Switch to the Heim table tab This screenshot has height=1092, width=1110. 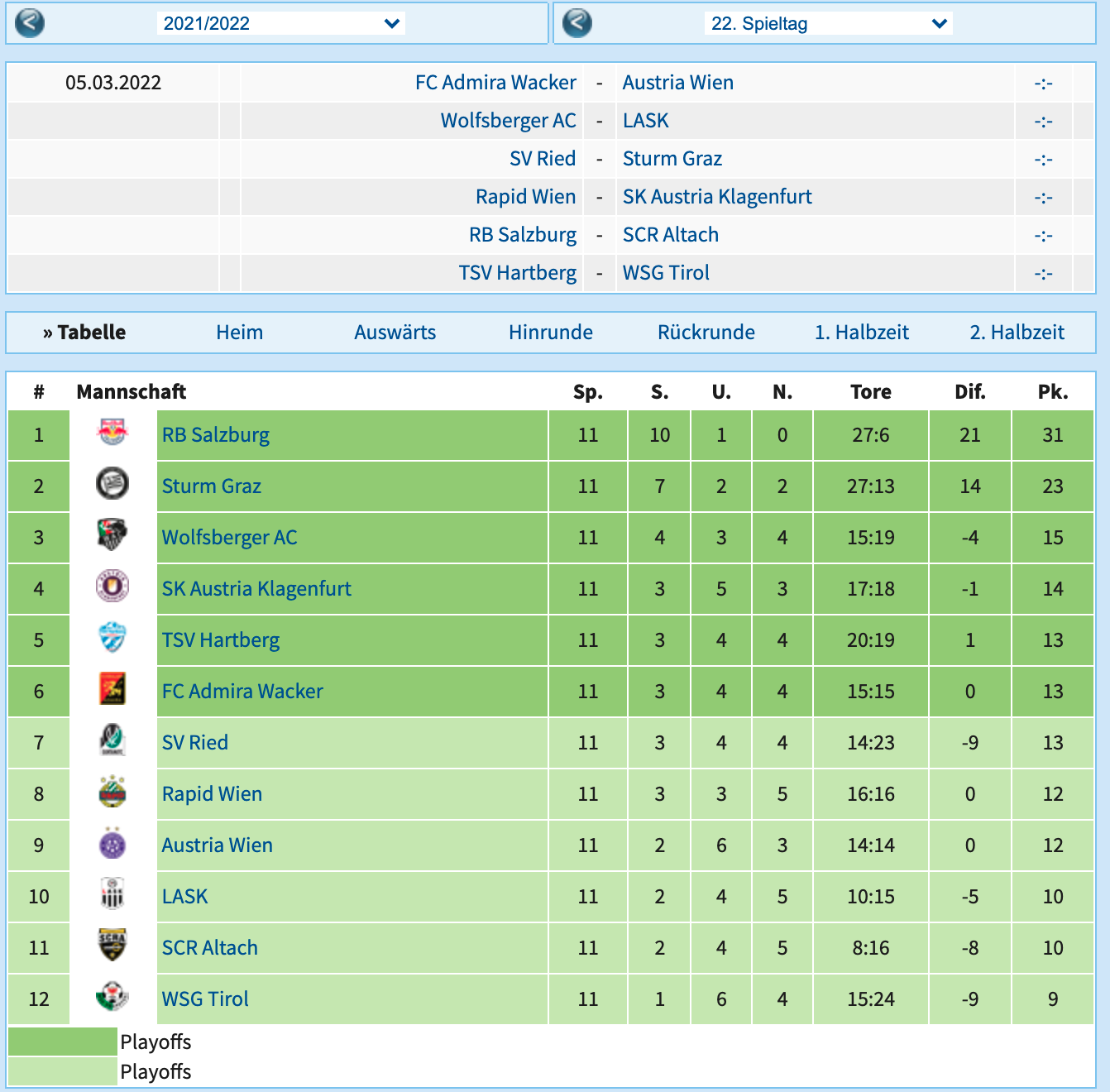[x=239, y=333]
